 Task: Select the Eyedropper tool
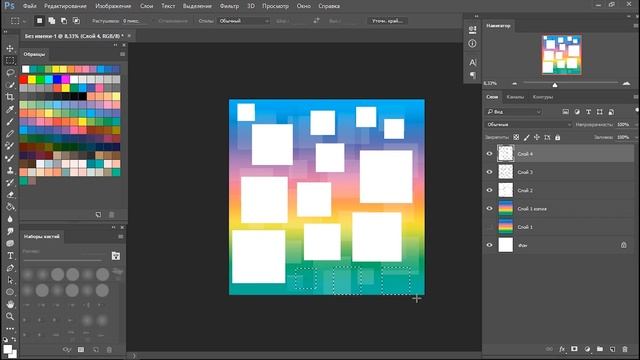10,109
